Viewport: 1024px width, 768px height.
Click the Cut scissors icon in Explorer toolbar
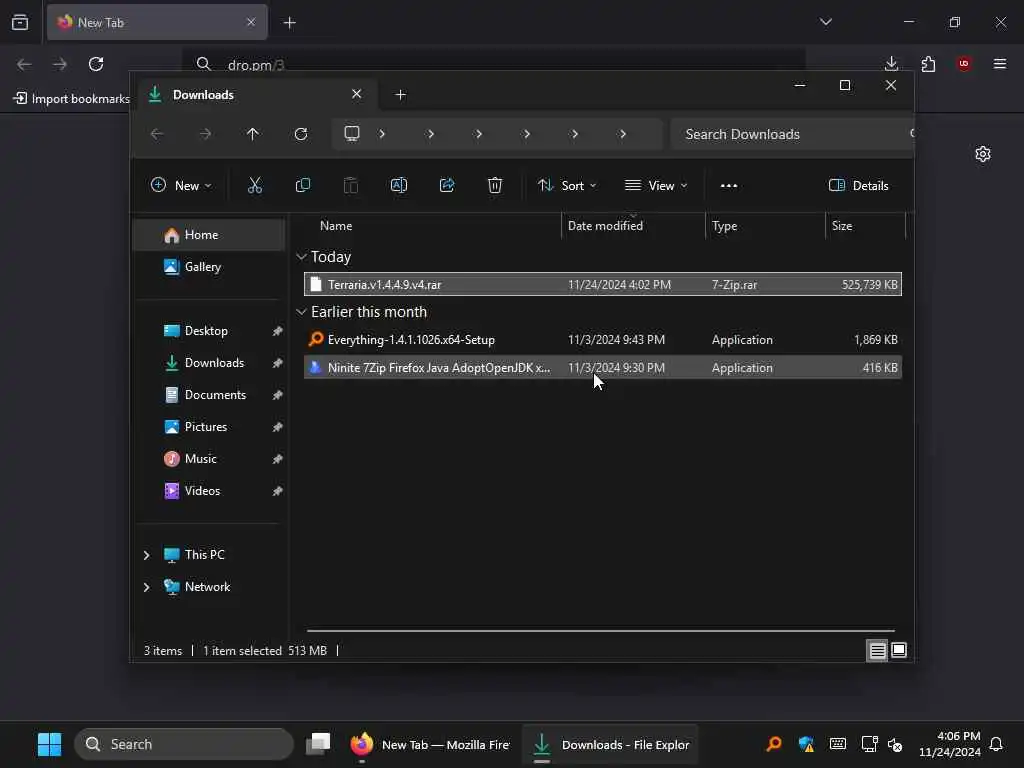(x=255, y=185)
